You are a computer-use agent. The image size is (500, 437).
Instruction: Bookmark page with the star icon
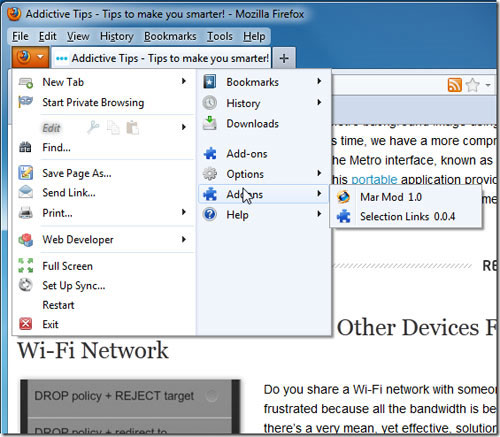tap(473, 85)
